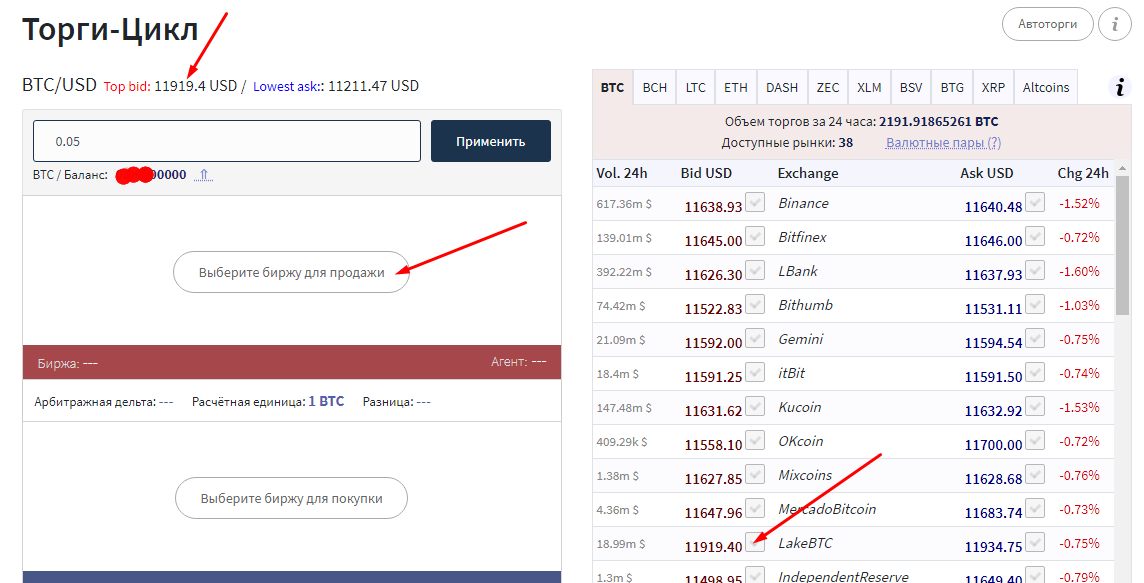The width and height of the screenshot is (1144, 583).
Task: Click the Ask USD column header
Action: point(986,173)
